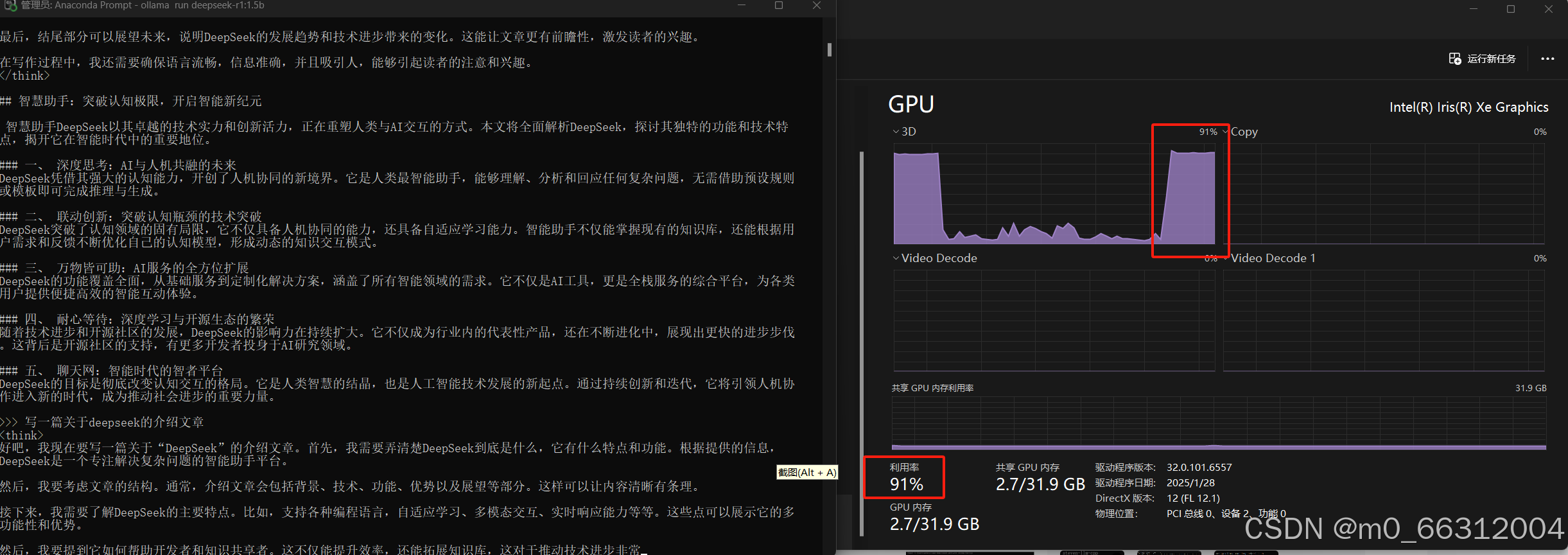The image size is (1568, 555).
Task: Open the Video Decode engine dropdown
Action: 896,258
